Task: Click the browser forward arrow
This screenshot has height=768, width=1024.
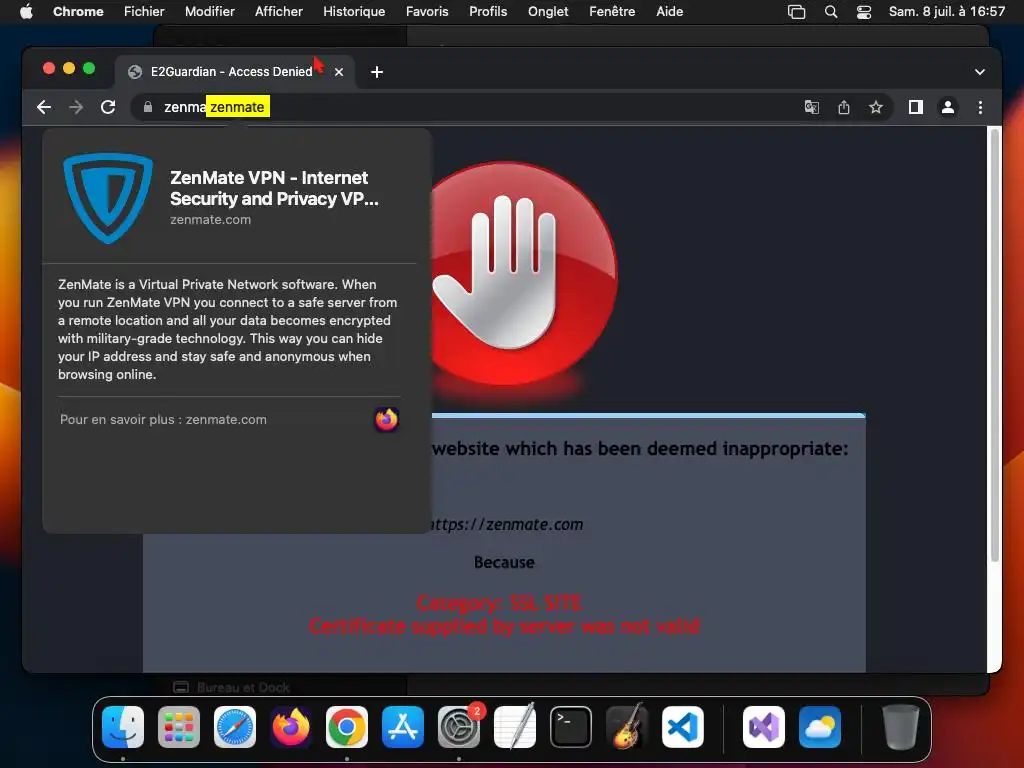Action: (76, 107)
